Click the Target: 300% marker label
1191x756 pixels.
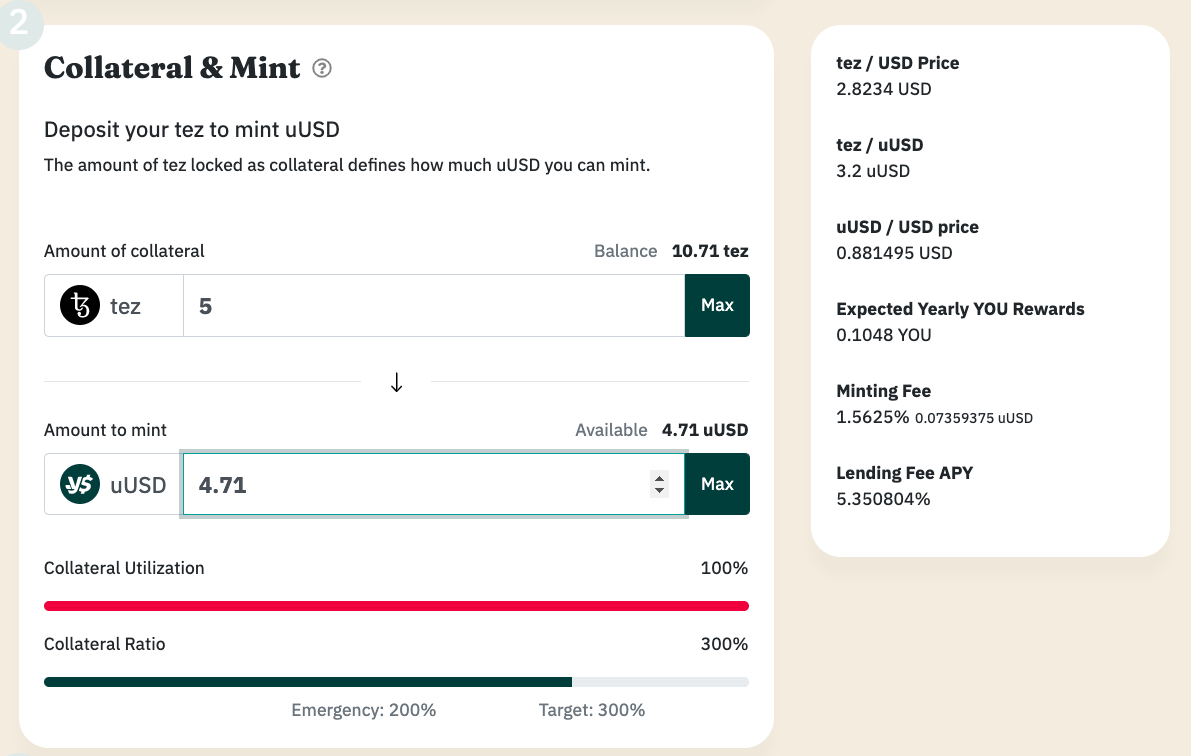pyautogui.click(x=592, y=711)
